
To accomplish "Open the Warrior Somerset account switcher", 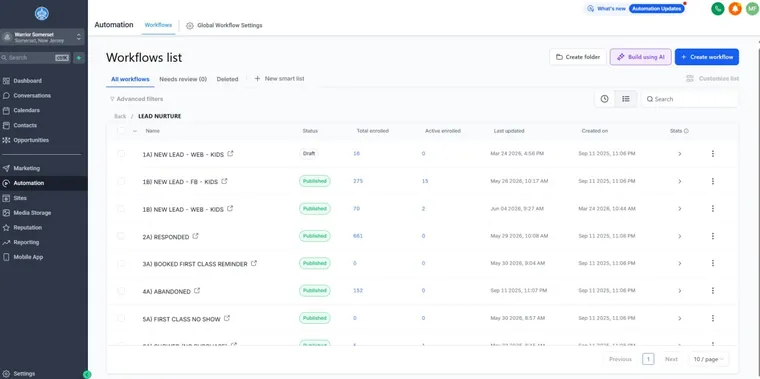I will click(42, 37).
